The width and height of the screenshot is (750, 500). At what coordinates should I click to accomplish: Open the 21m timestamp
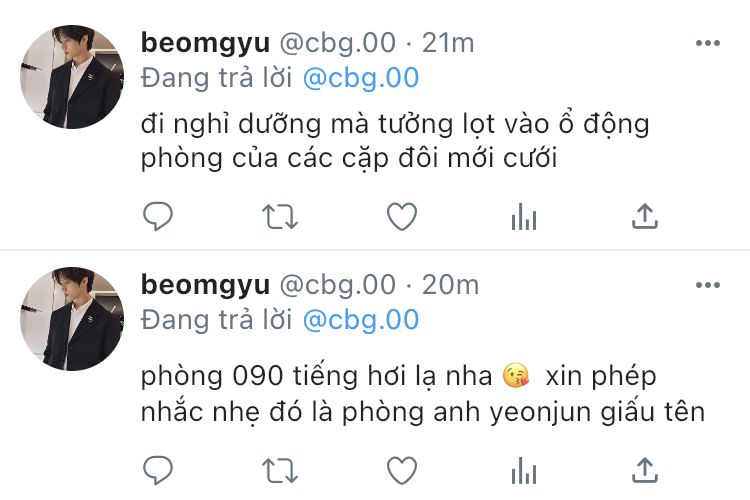448,43
